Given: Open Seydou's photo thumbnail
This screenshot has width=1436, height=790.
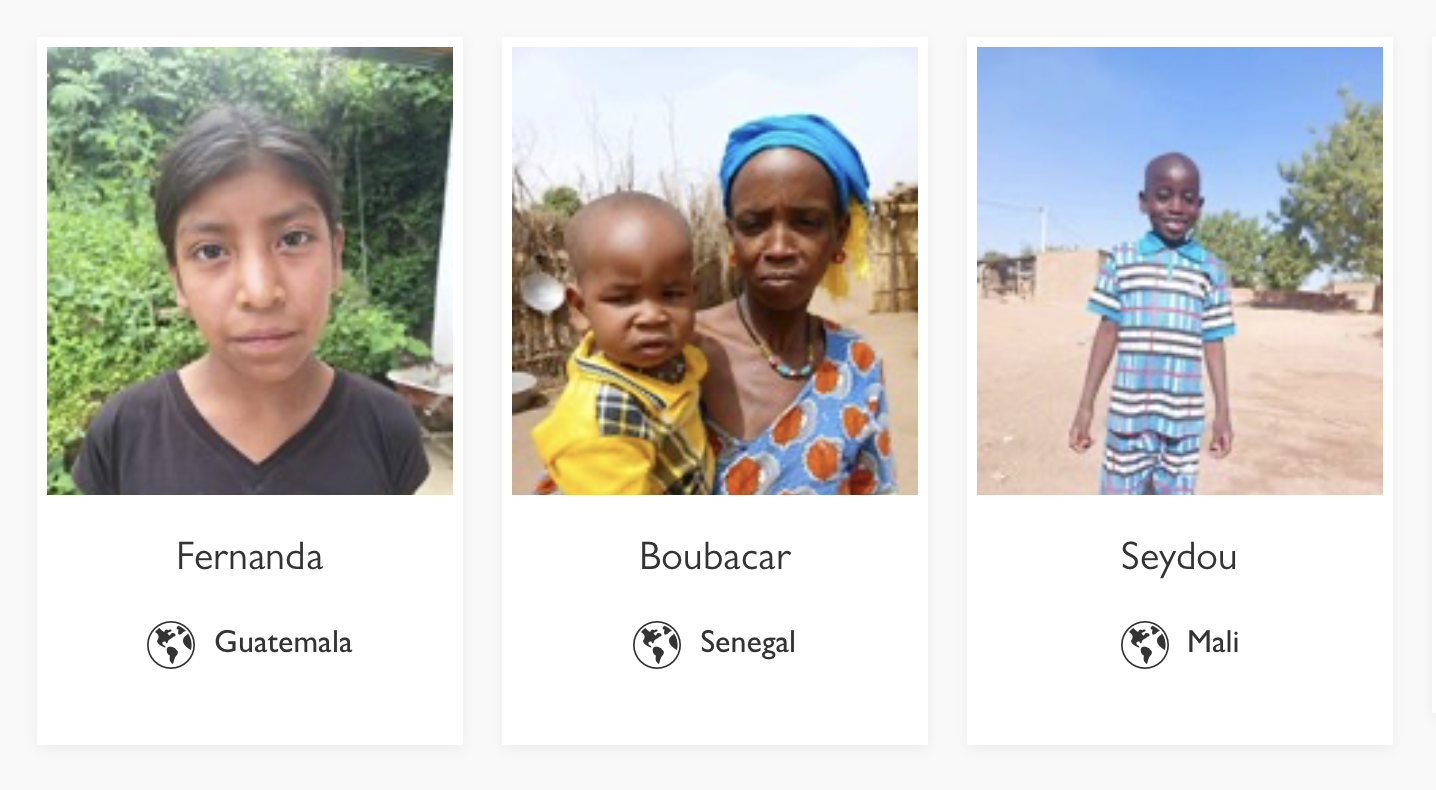Looking at the screenshot, I should [x=1180, y=270].
